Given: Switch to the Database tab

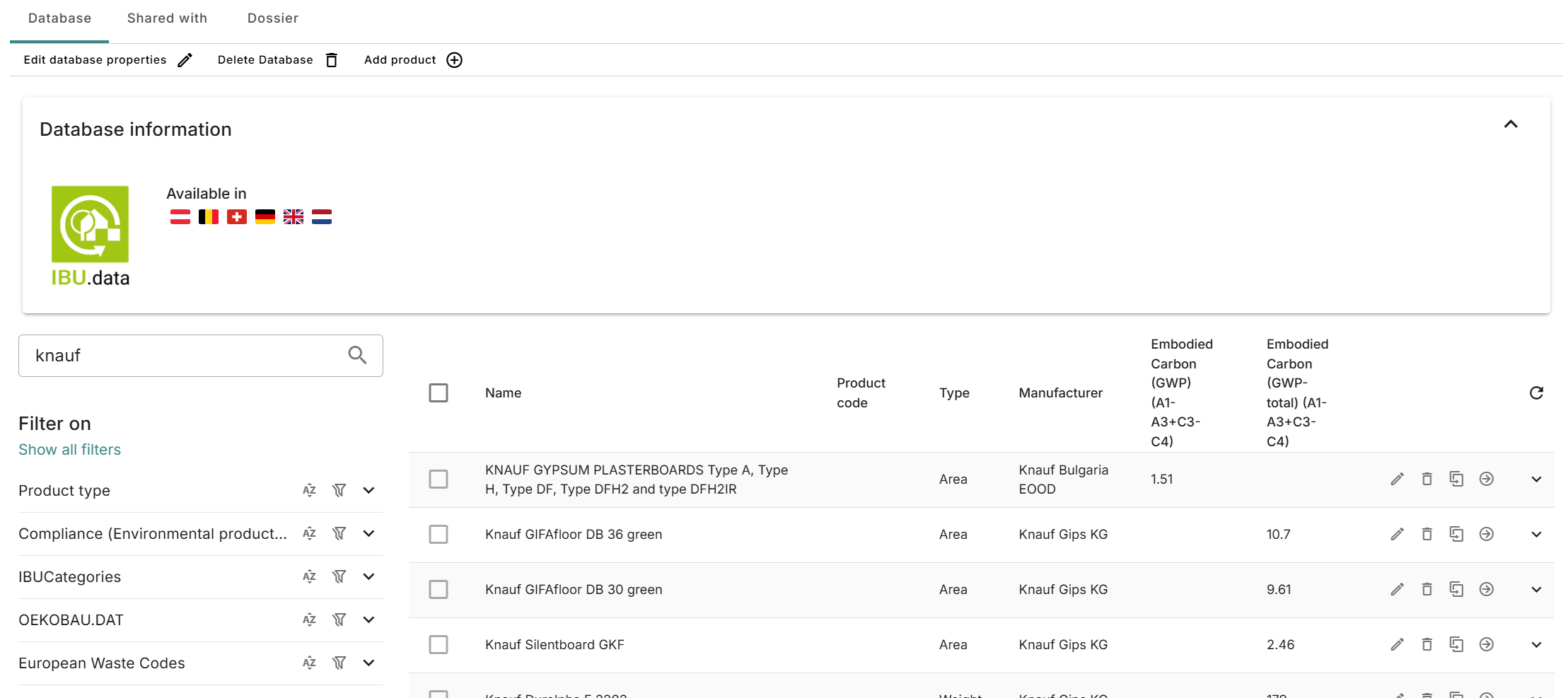Looking at the screenshot, I should [59, 18].
